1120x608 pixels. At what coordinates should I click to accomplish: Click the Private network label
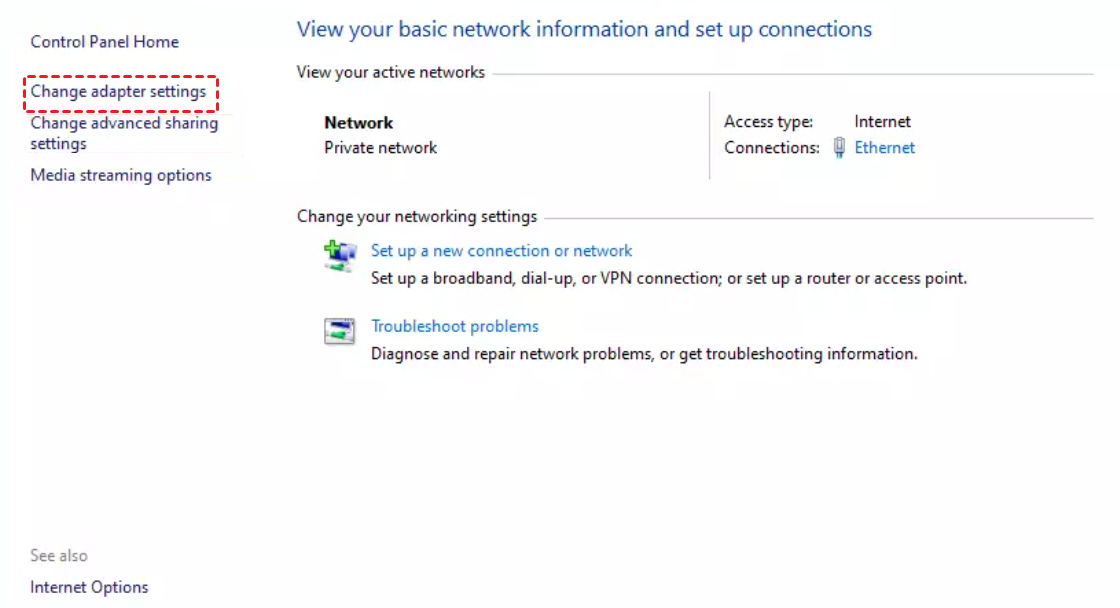381,148
